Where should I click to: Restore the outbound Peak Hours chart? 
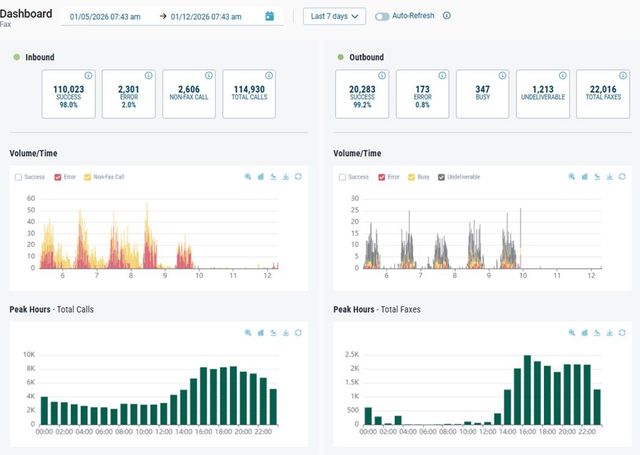point(597,333)
